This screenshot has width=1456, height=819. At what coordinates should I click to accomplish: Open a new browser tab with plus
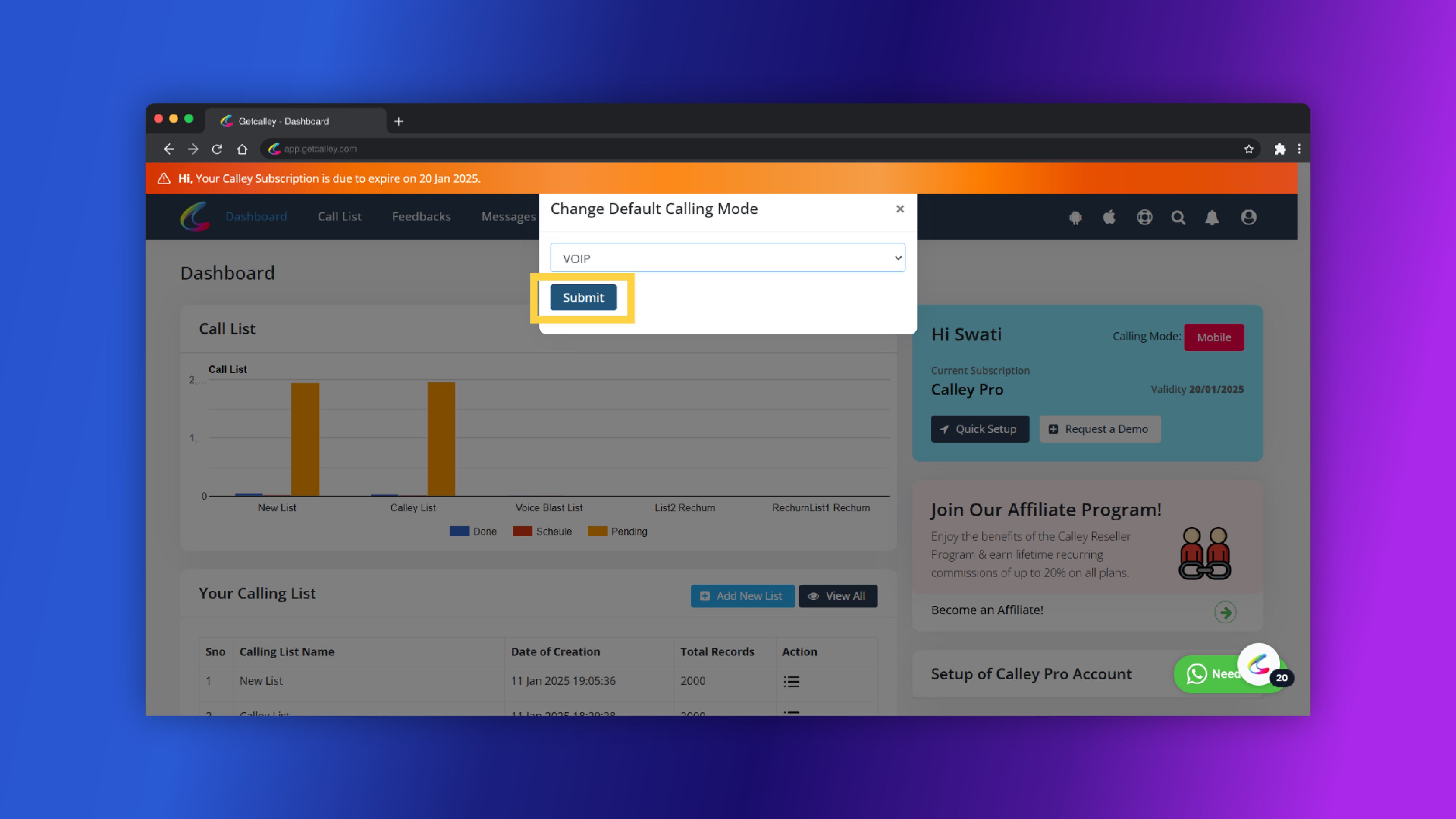[x=399, y=121]
